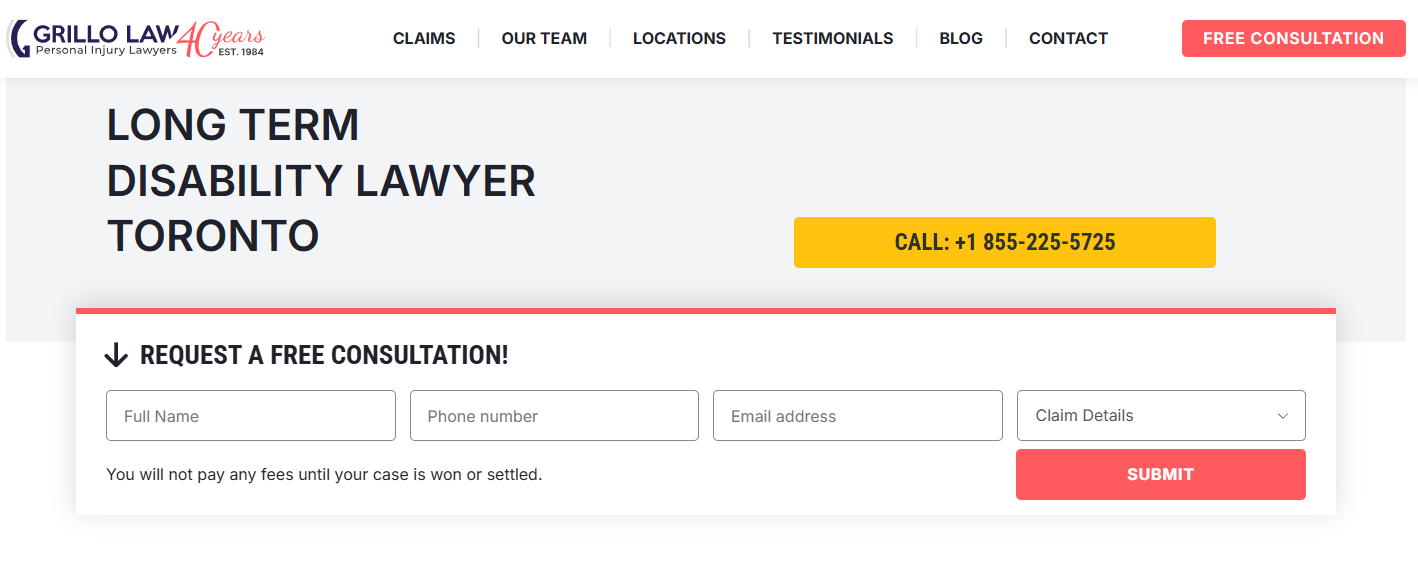The image size is (1418, 567).
Task: Open the Claims menu item
Action: pyautogui.click(x=424, y=38)
